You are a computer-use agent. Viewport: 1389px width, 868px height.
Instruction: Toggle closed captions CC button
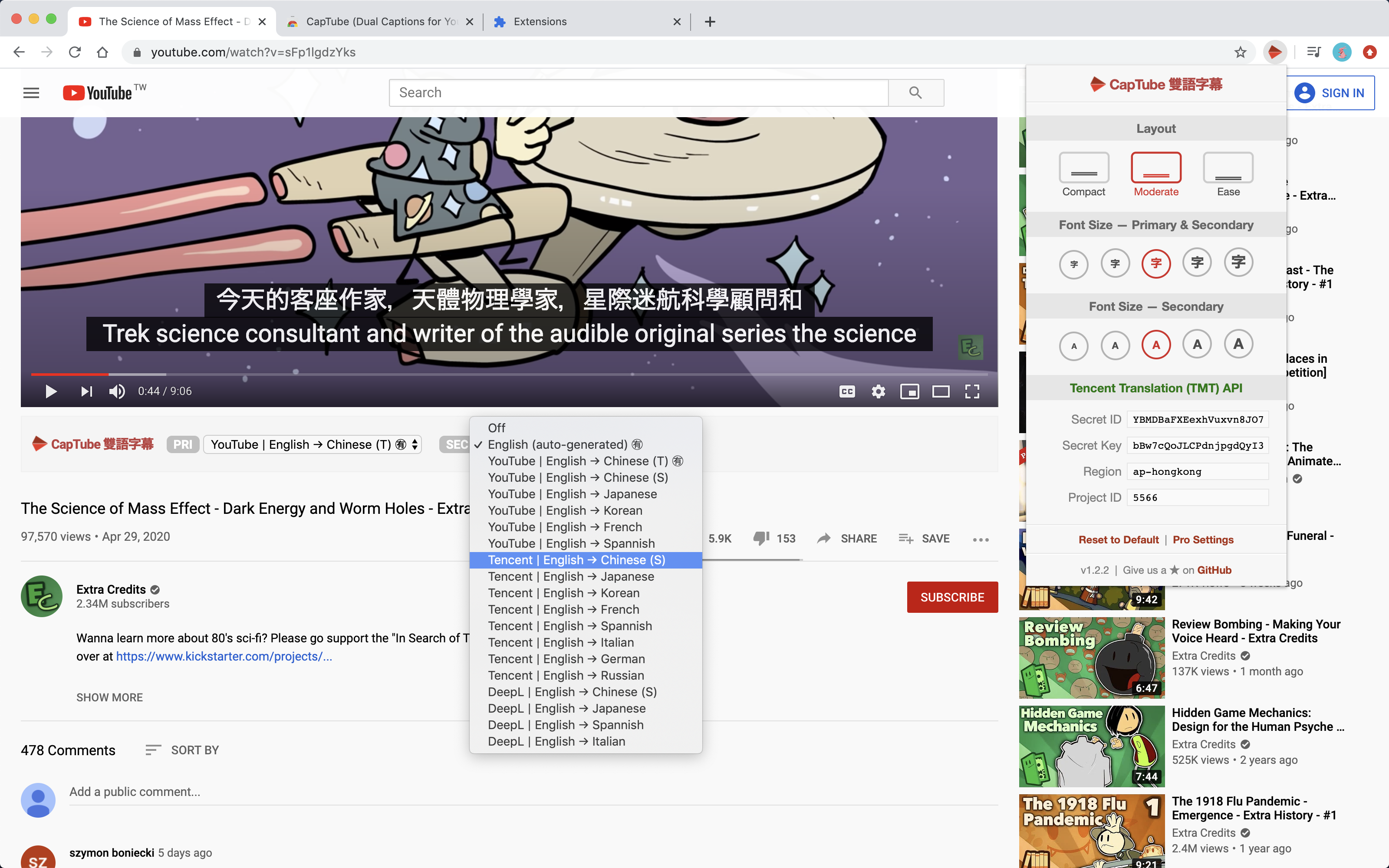click(846, 391)
